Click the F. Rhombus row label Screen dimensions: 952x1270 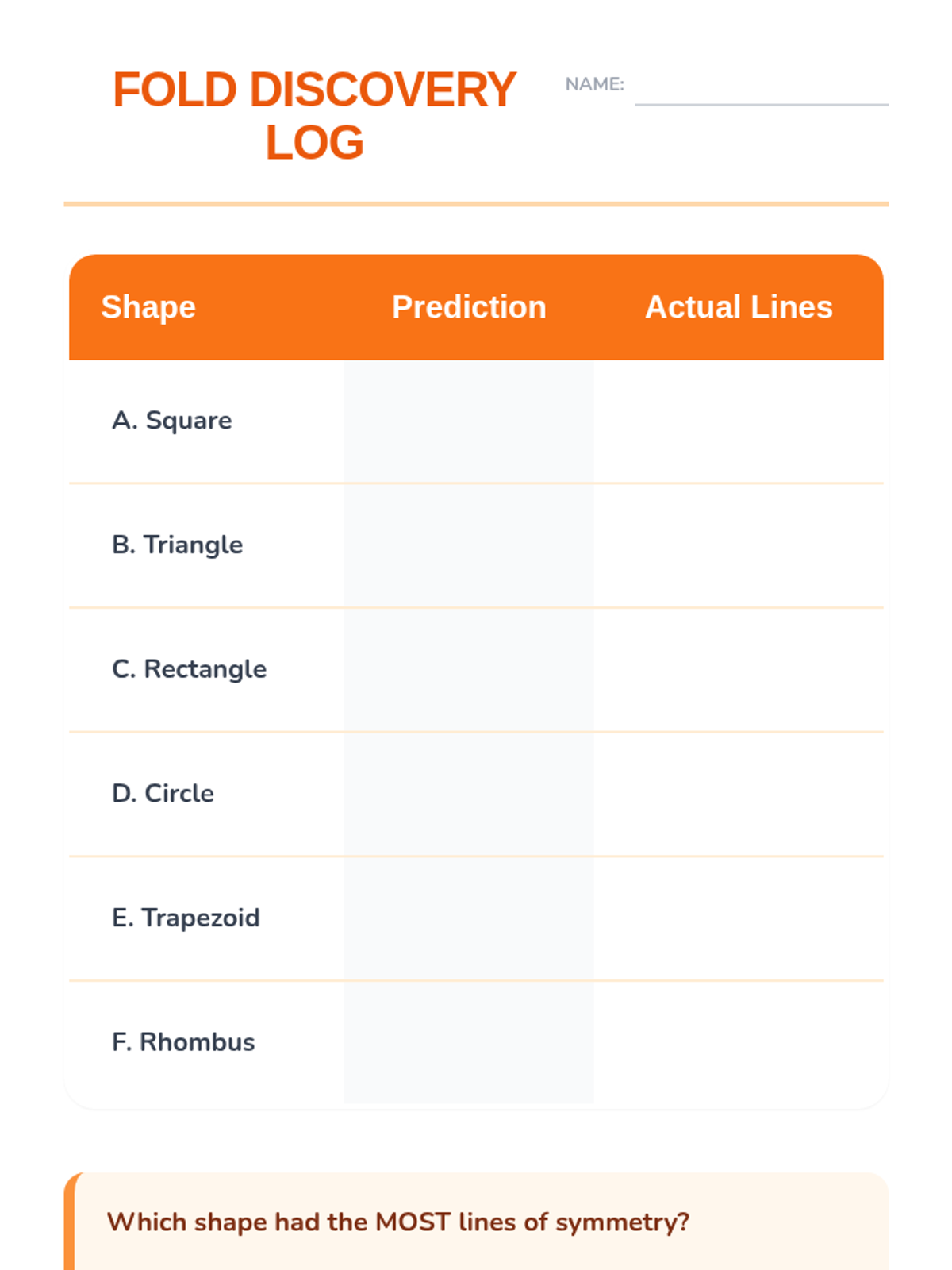[183, 1042]
